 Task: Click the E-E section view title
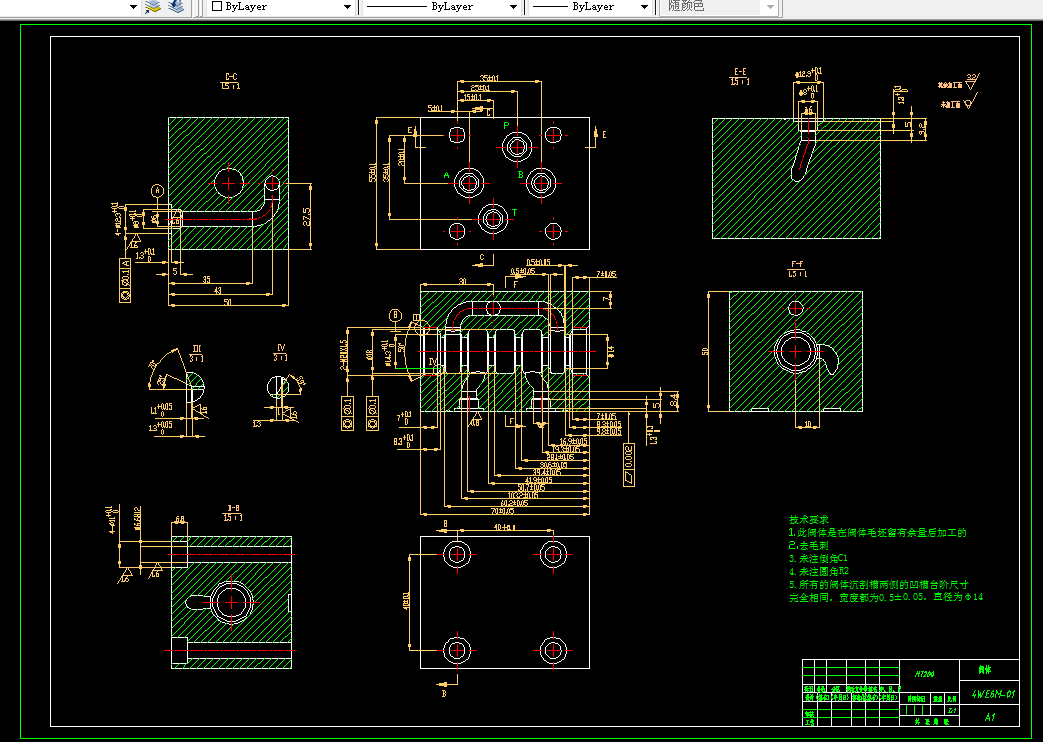(x=740, y=77)
